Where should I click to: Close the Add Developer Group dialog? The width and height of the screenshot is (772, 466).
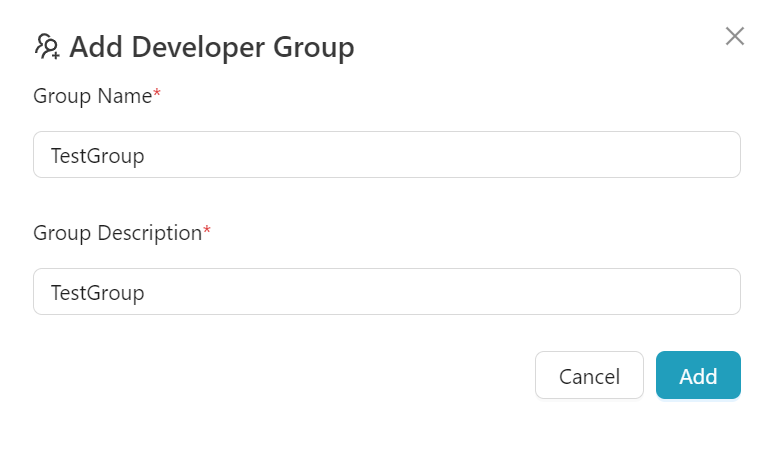735,37
